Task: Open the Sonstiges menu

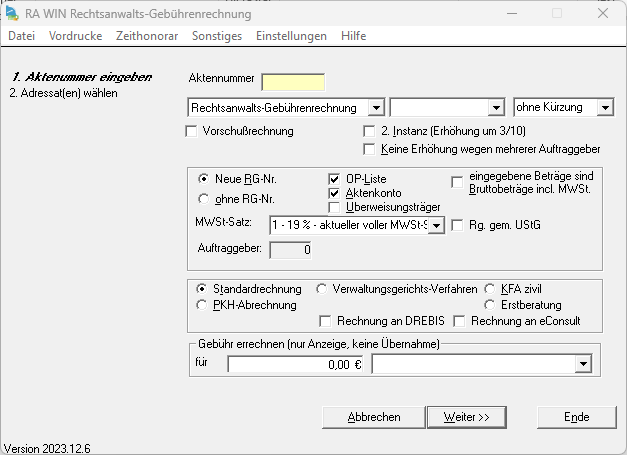Action: 217,36
